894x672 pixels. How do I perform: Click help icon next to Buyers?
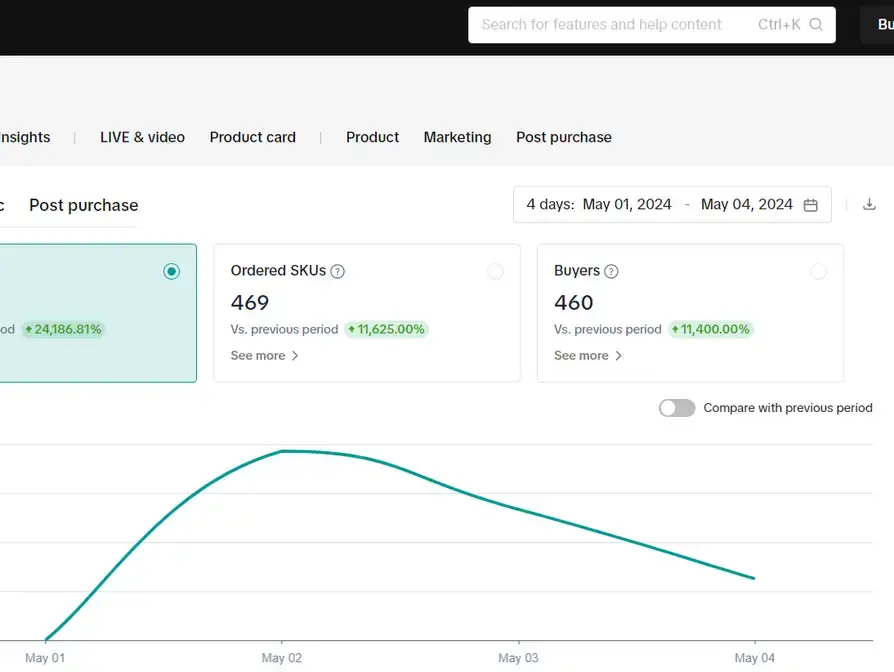pyautogui.click(x=612, y=271)
